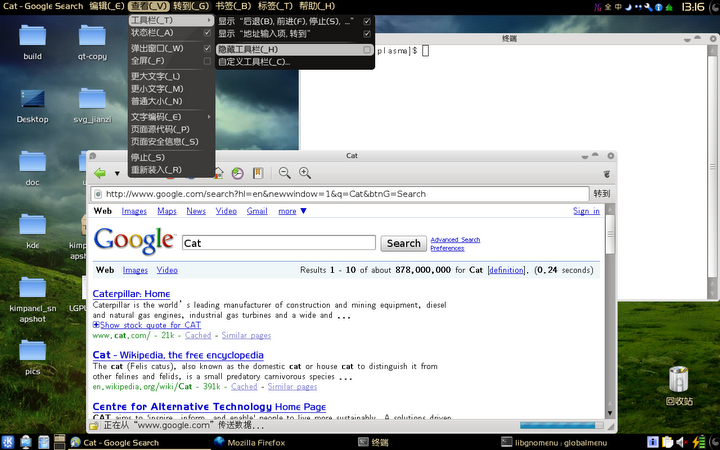Click the Zoom in magnifier icon

click(x=305, y=173)
